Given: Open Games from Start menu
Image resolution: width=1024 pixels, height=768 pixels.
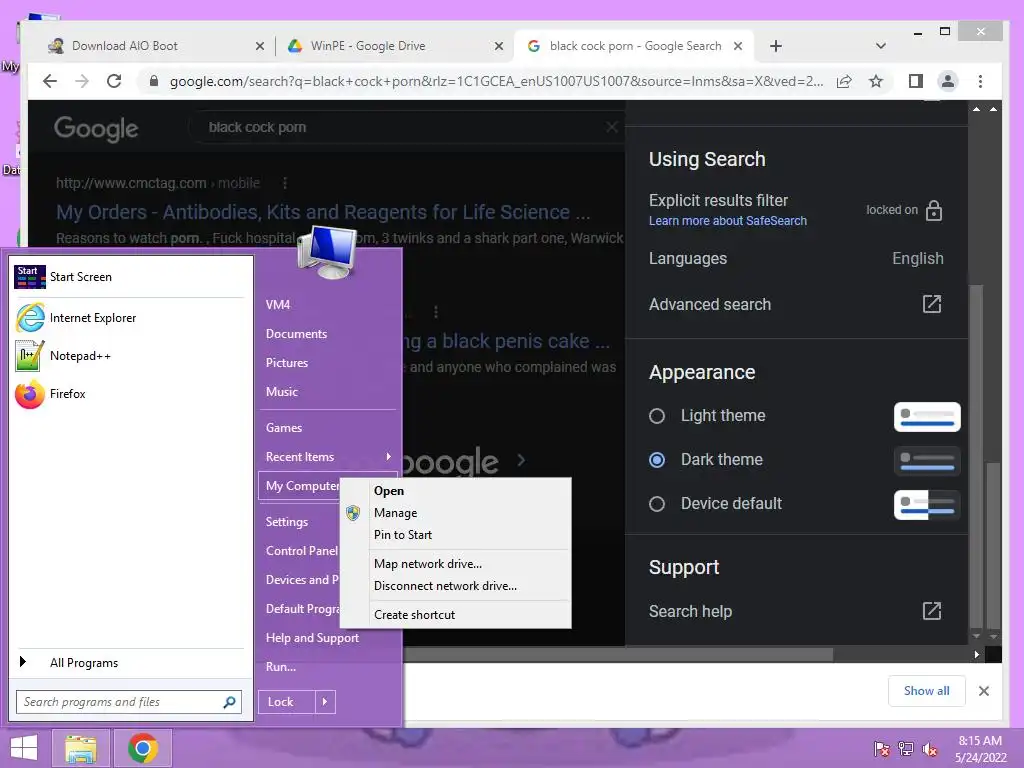Looking at the screenshot, I should [283, 428].
